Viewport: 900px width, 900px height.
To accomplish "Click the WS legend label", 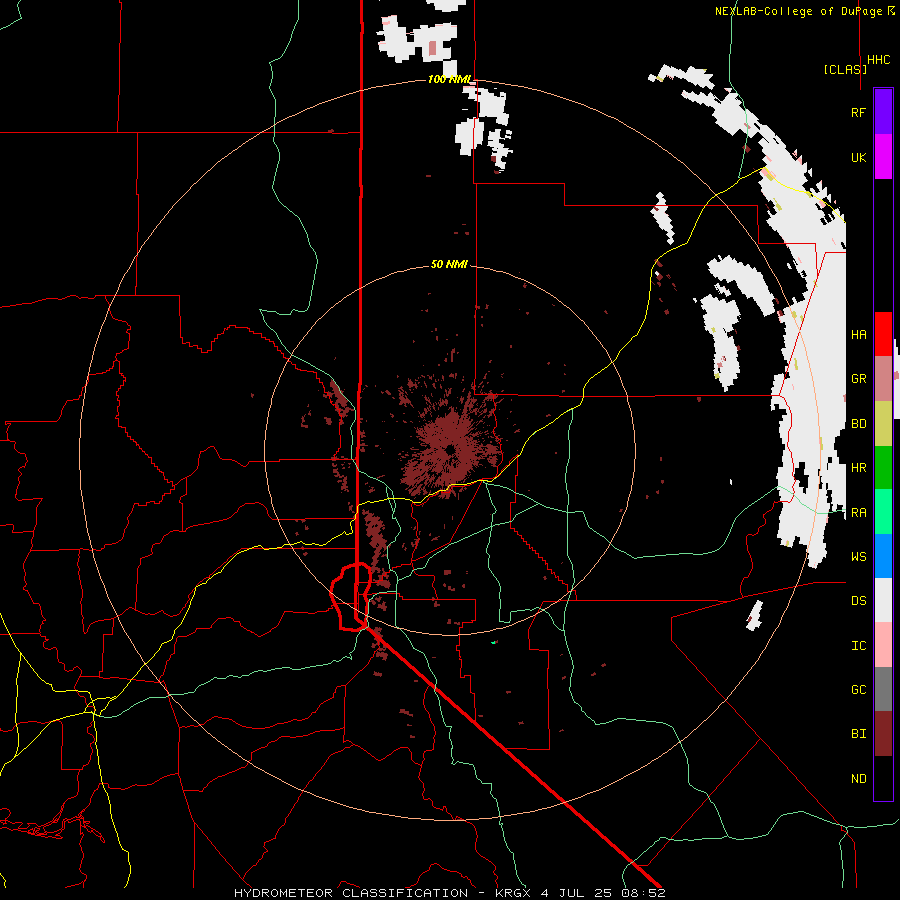I will 858,557.
